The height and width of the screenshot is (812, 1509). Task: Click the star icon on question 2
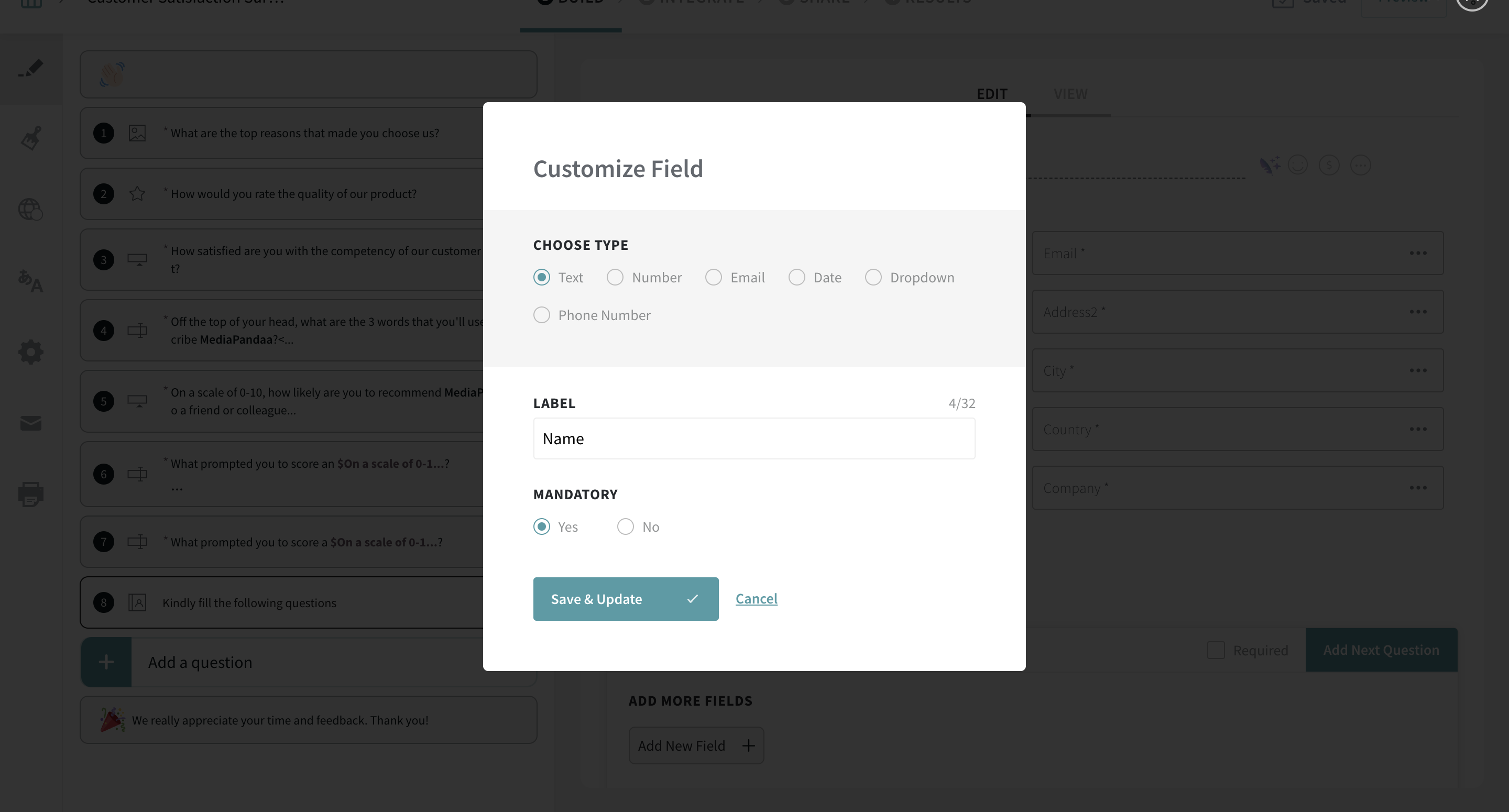click(x=137, y=193)
